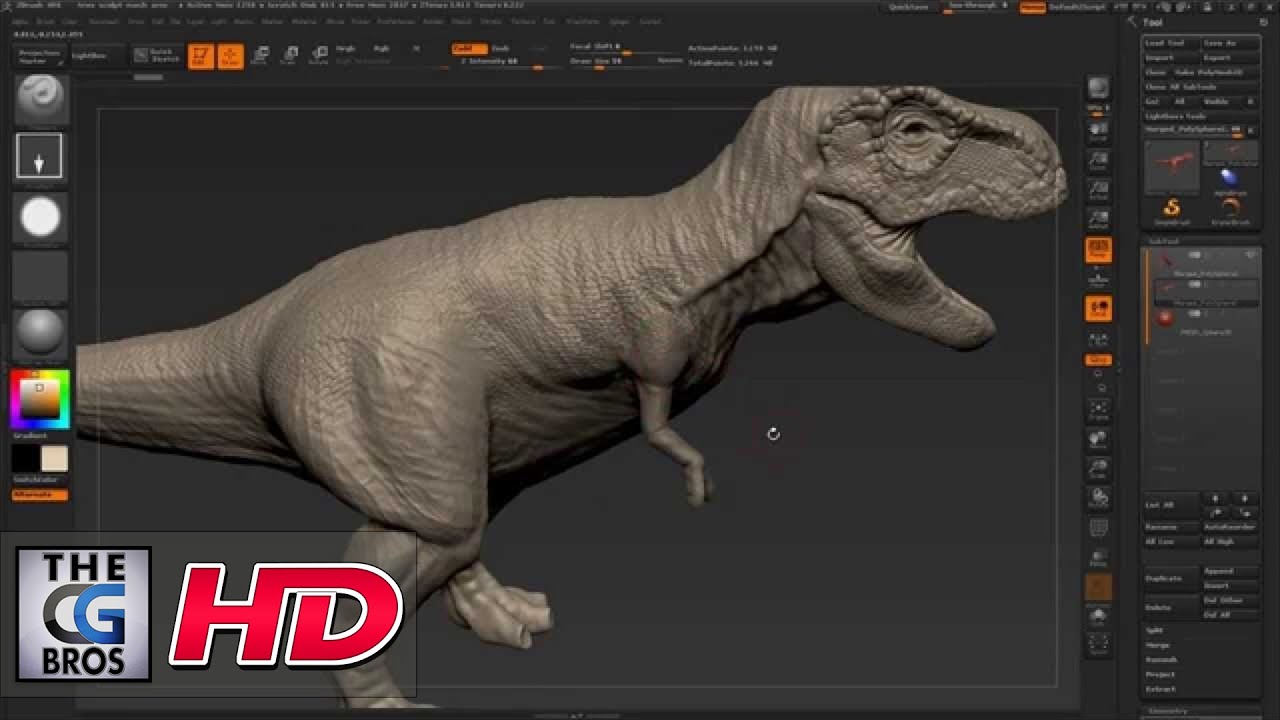
Task: Open the alpha selector with white circle
Action: [x=40, y=217]
